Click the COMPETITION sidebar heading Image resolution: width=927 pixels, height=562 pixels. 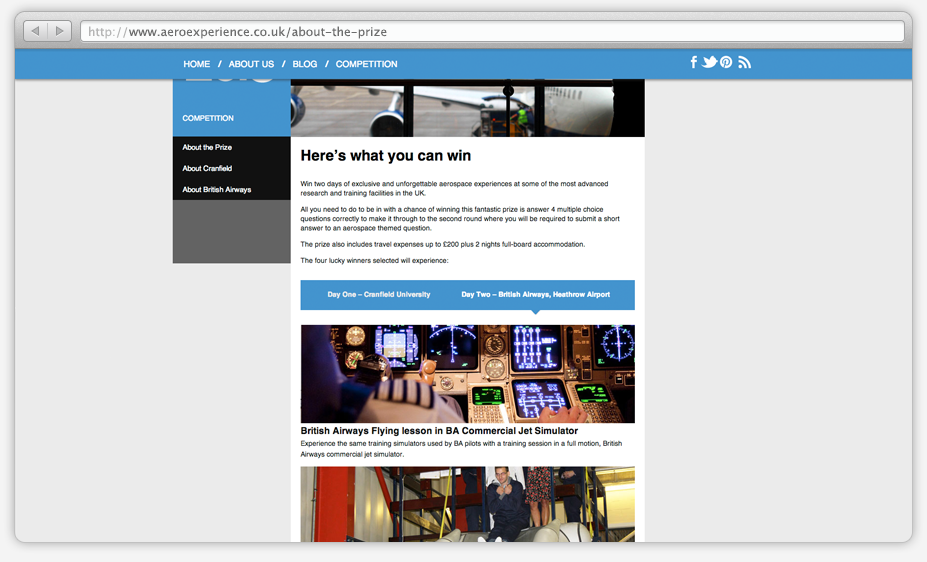(x=208, y=118)
